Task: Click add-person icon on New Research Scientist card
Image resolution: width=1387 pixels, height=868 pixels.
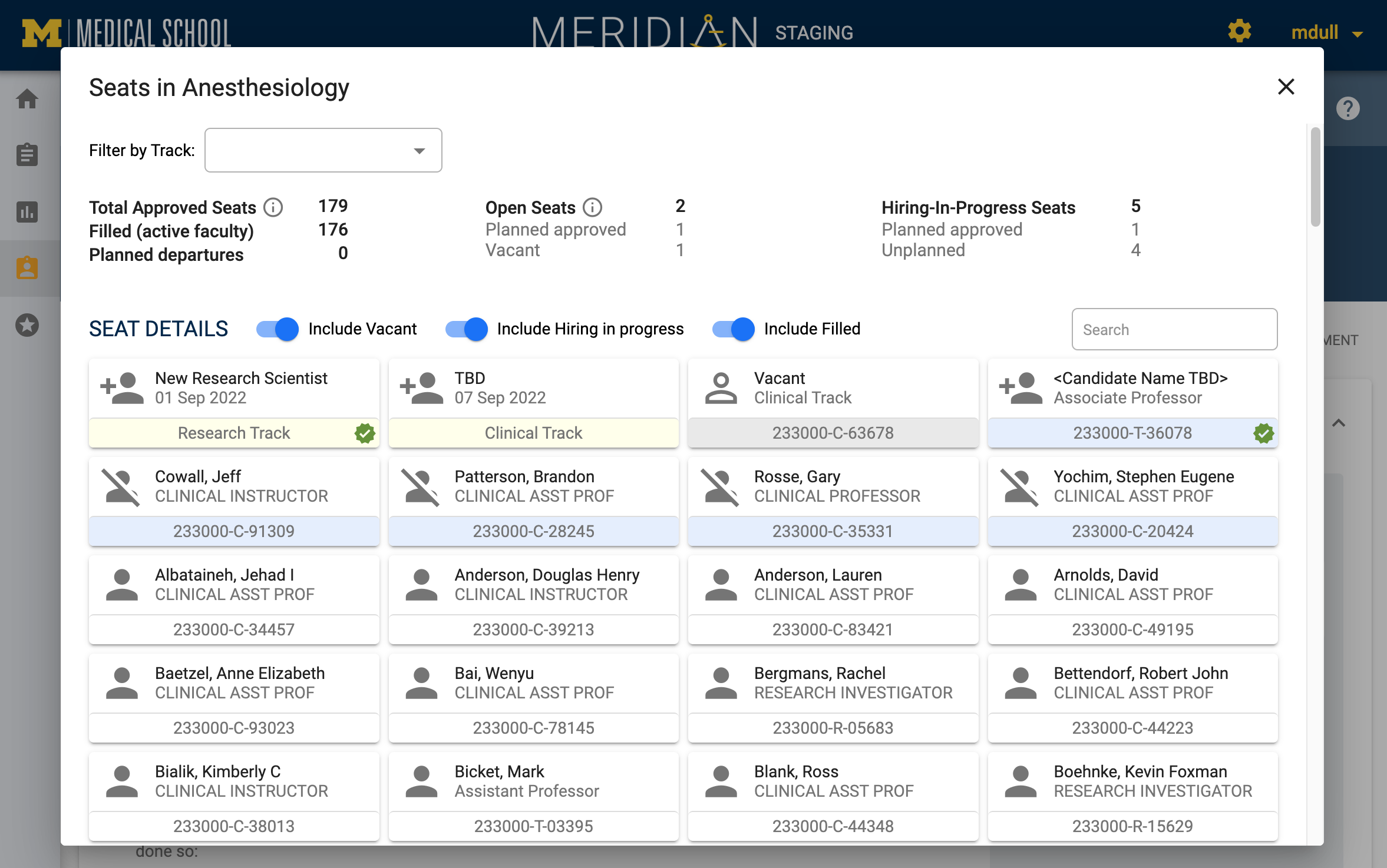Action: tap(122, 388)
